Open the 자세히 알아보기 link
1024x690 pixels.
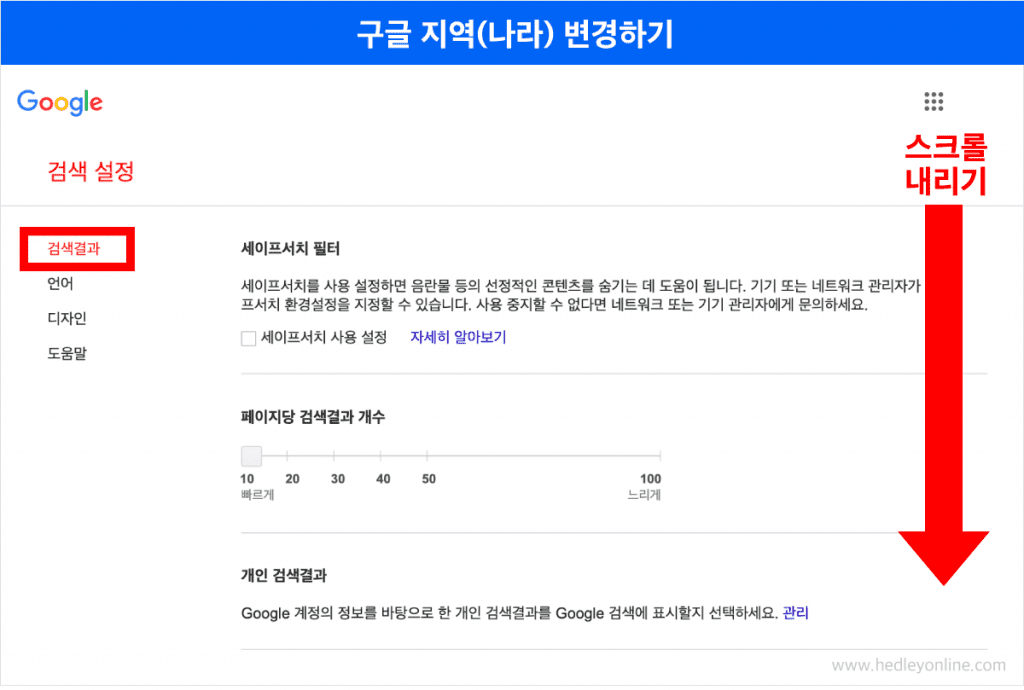coord(458,337)
